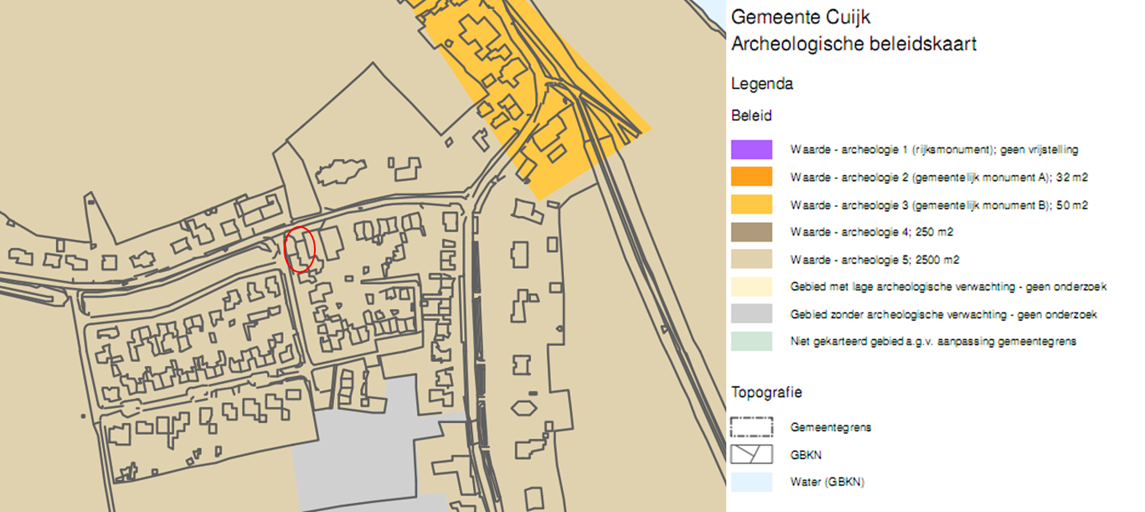Image resolution: width=1145 pixels, height=512 pixels.
Task: Click 'Waarde - archeologie 5; 2500 m2' text
Action: [874, 260]
